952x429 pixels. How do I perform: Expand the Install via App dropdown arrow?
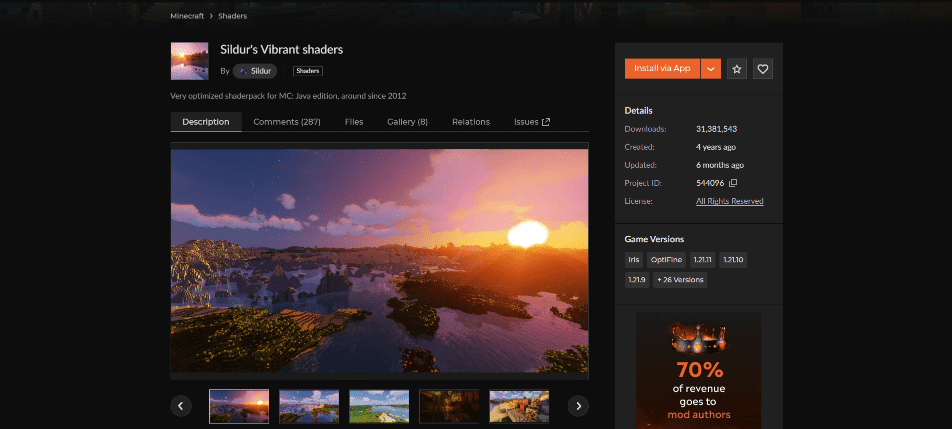710,69
